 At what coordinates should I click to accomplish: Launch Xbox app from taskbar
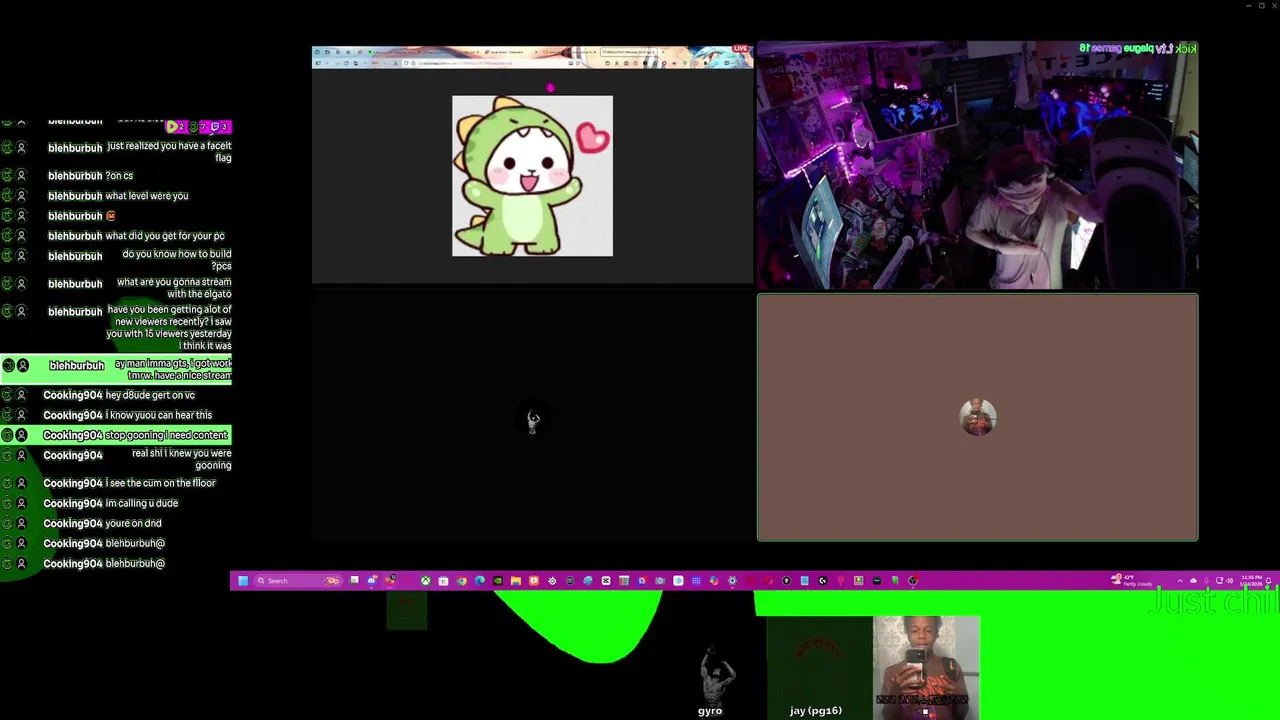pyautogui.click(x=425, y=580)
